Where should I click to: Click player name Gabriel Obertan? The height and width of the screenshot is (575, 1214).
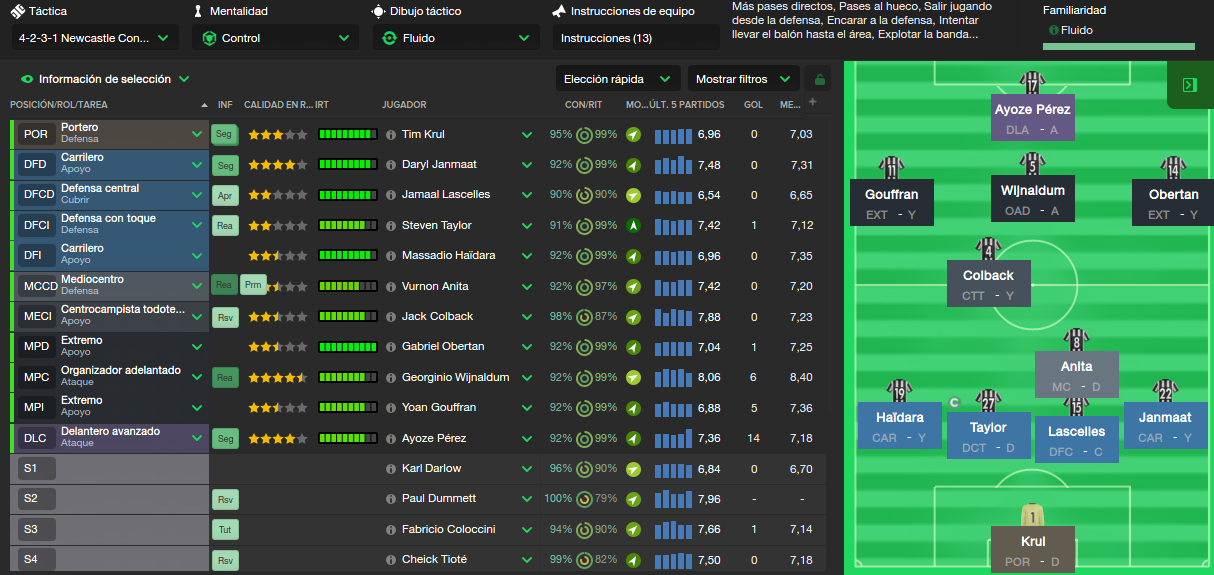point(443,347)
